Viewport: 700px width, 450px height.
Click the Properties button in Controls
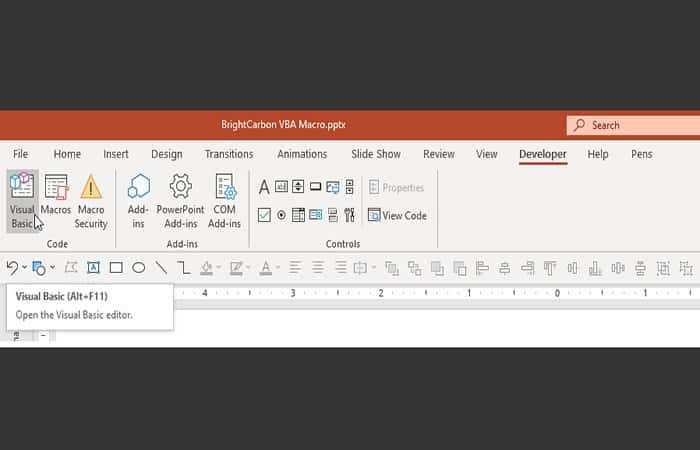click(x=396, y=188)
